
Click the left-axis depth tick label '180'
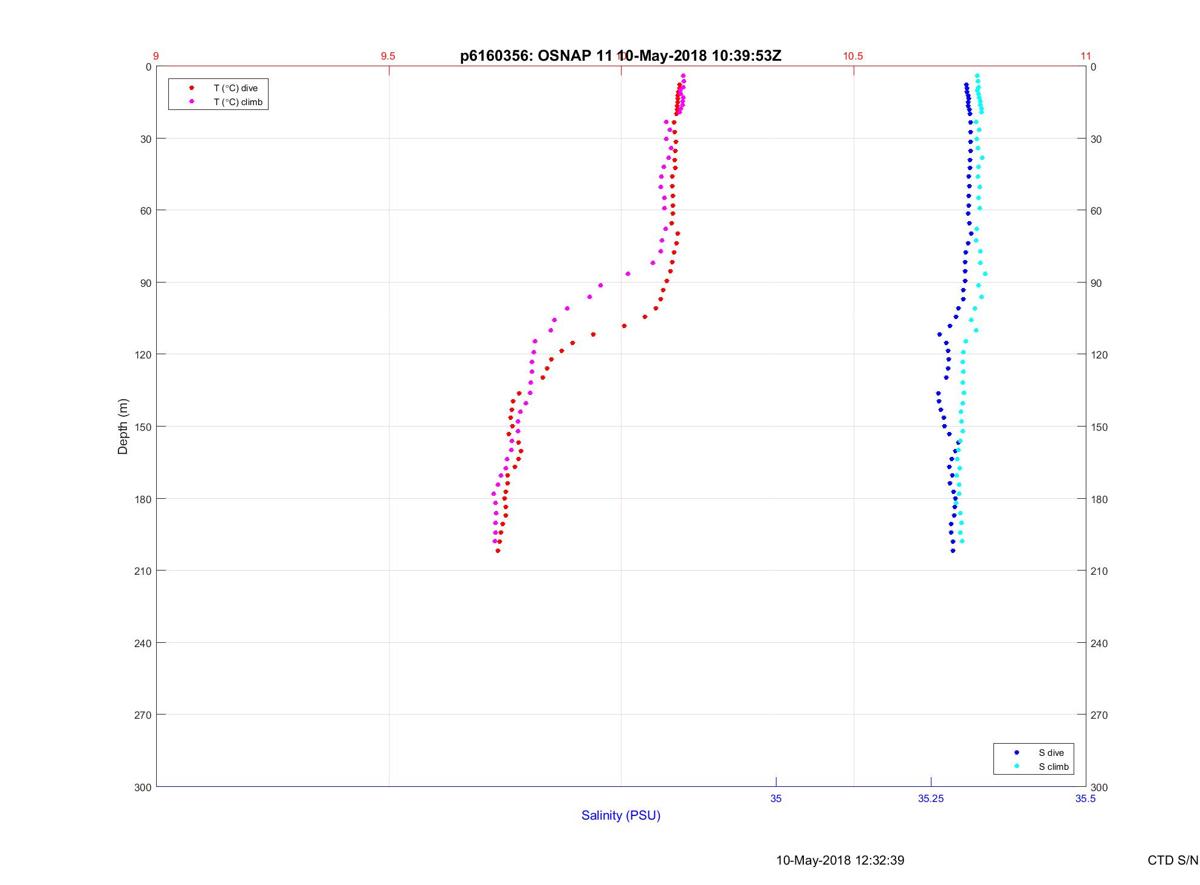[x=141, y=499]
